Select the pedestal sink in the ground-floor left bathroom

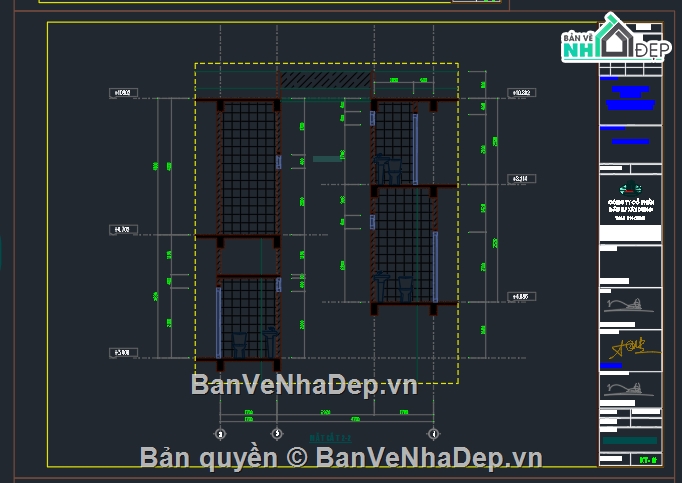[x=270, y=342]
